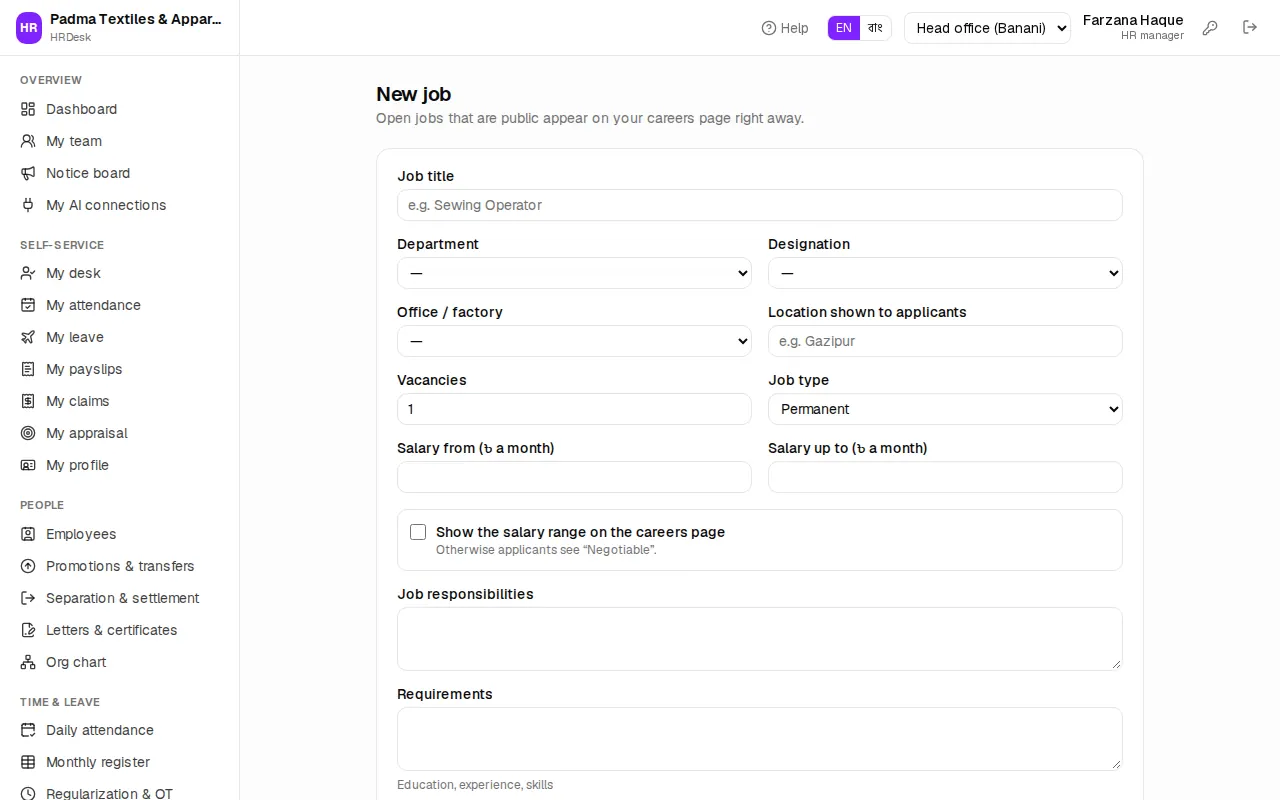
Task: Click the Org chart icon
Action: tap(28, 662)
